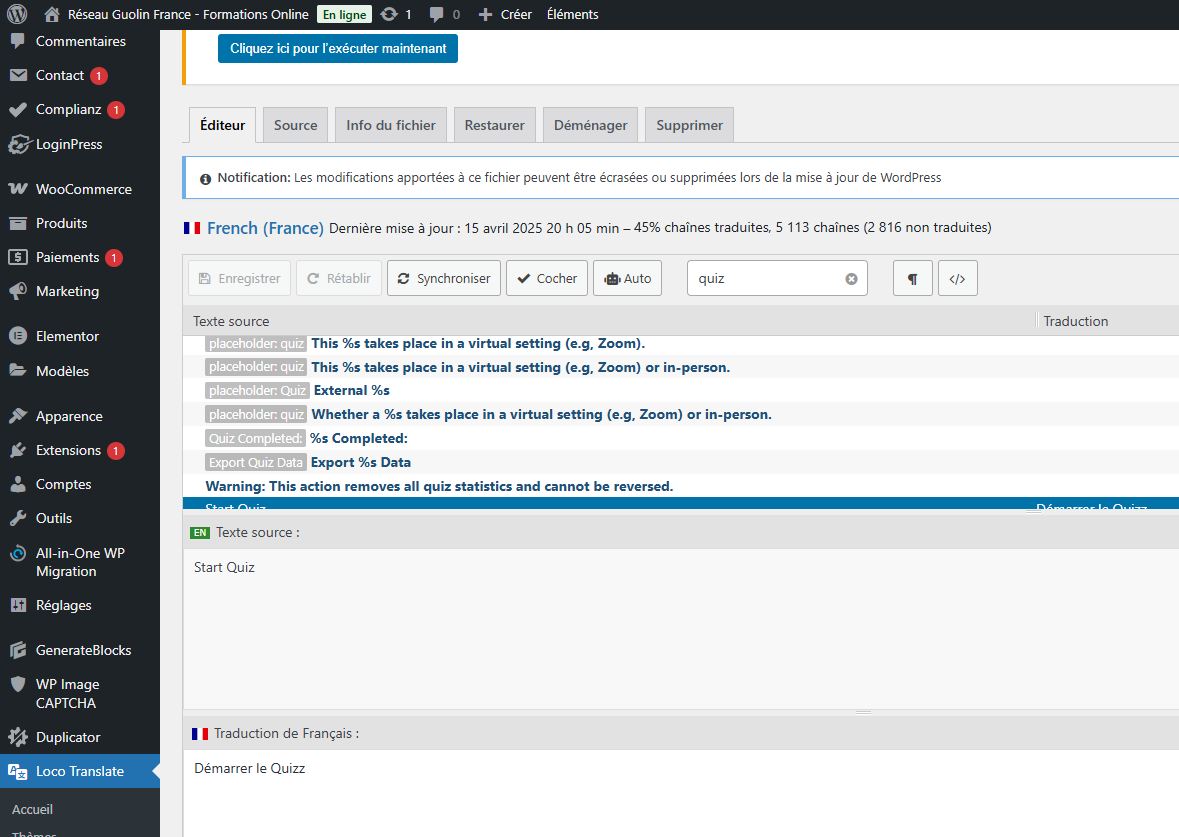
Task: Click 'Cliquez ici pour l'exécuter maintenant' button
Action: coord(338,48)
